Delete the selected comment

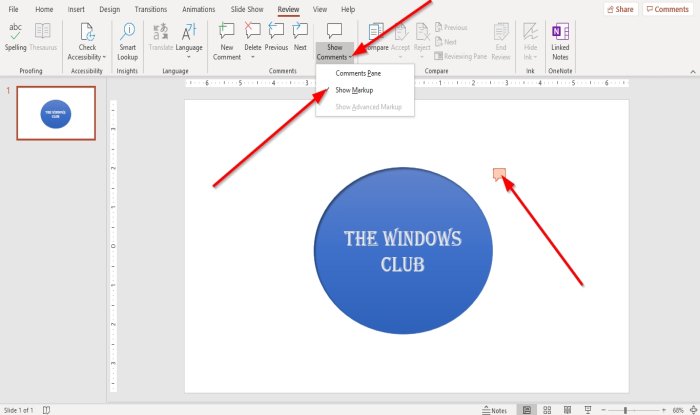point(253,37)
